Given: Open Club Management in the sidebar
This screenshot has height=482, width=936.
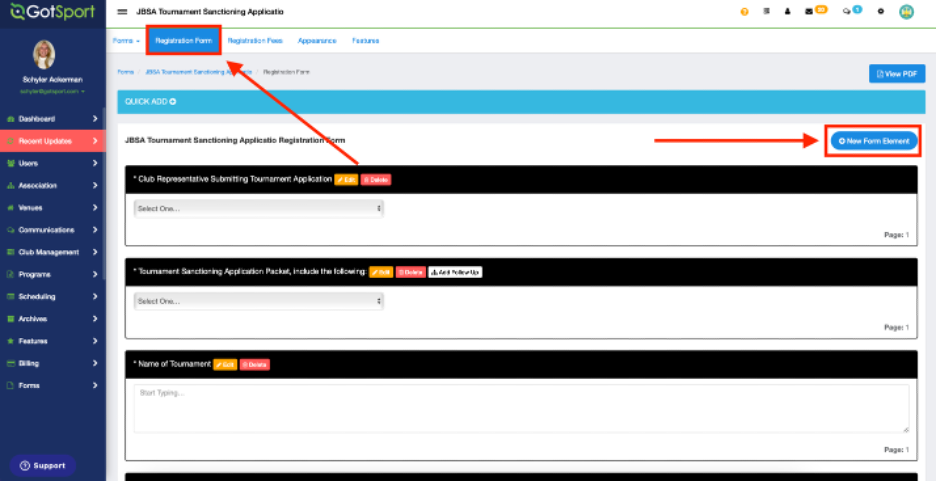Looking at the screenshot, I should (53, 252).
